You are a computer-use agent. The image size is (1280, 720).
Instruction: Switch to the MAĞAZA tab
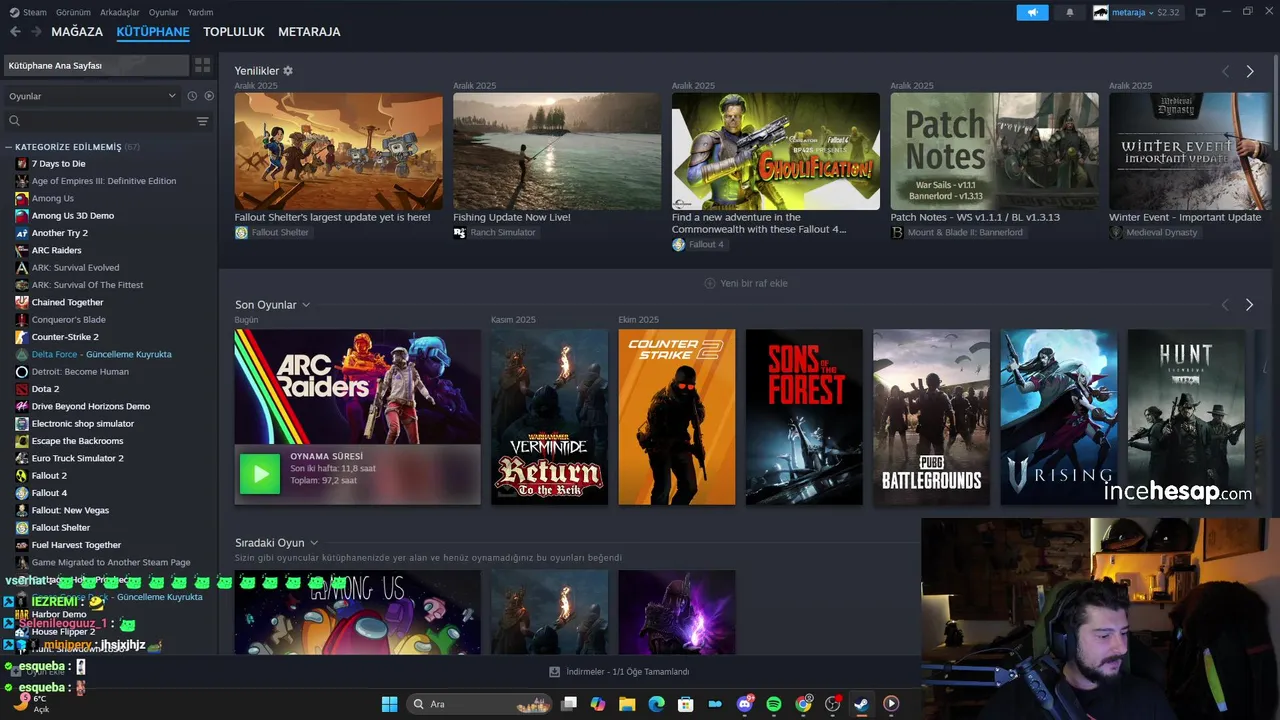pos(77,32)
